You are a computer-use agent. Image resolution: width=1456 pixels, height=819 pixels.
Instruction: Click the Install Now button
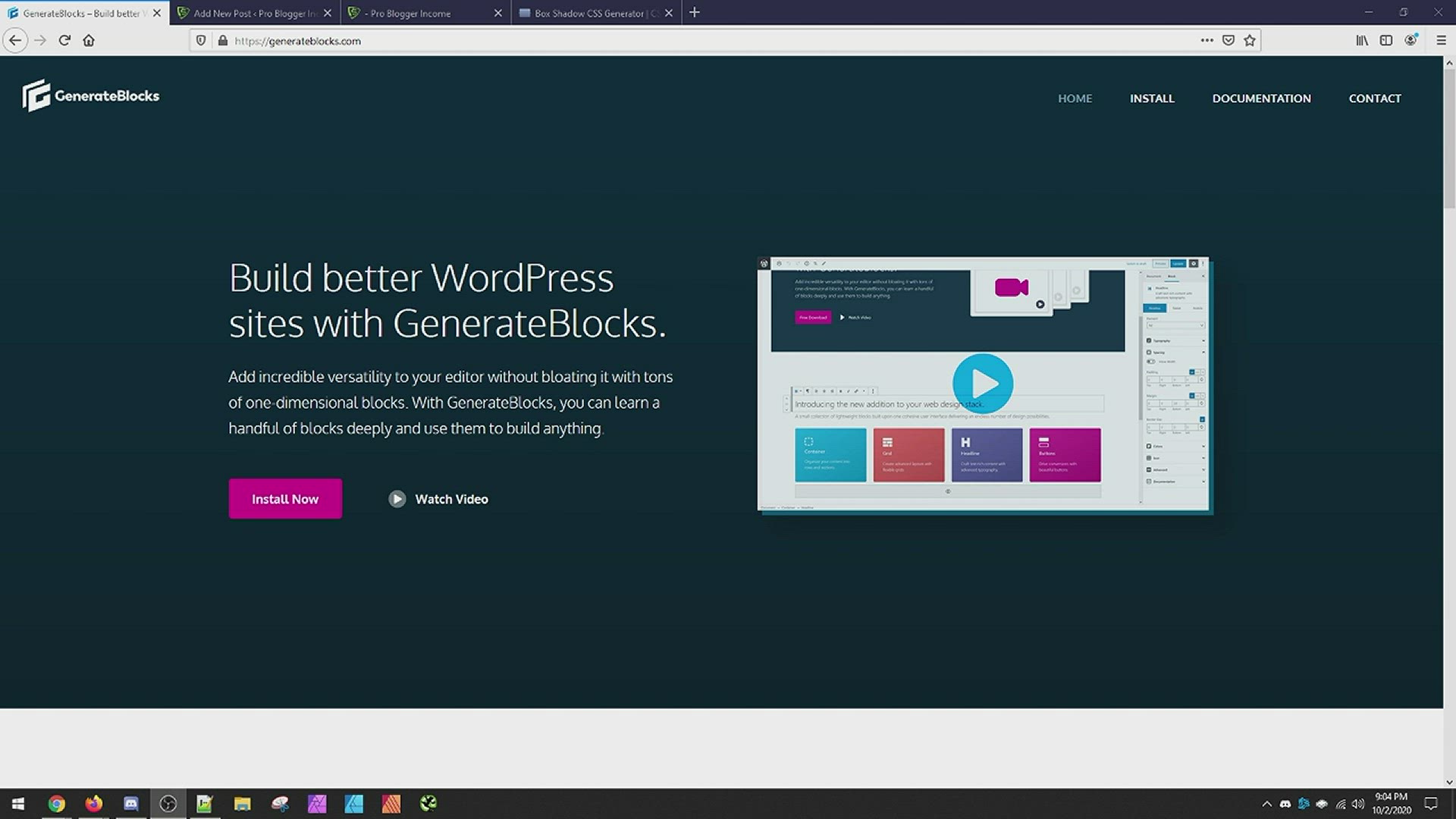point(285,499)
